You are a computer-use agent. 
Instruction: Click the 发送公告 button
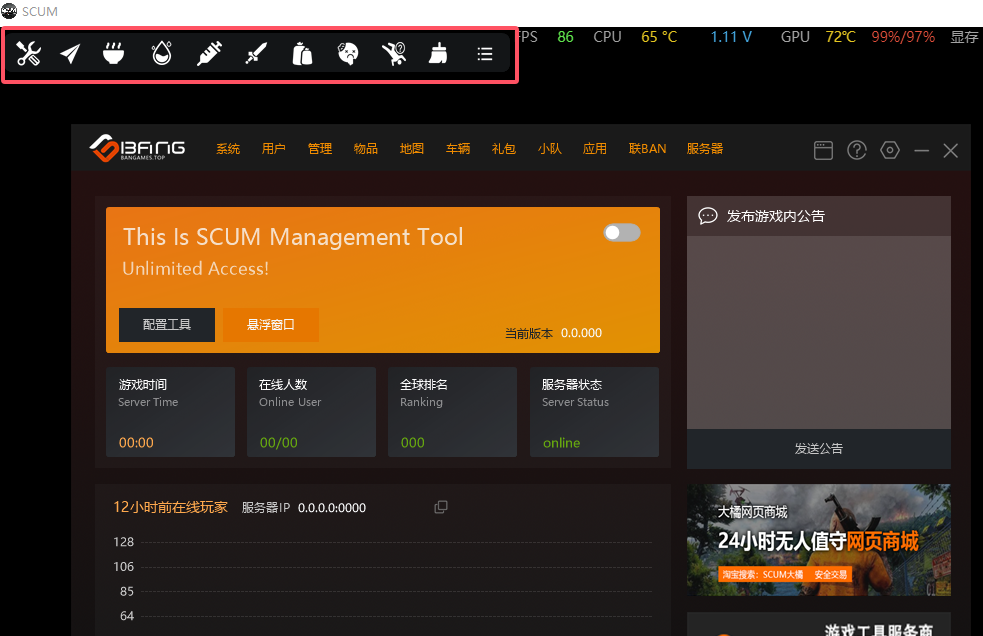(819, 448)
